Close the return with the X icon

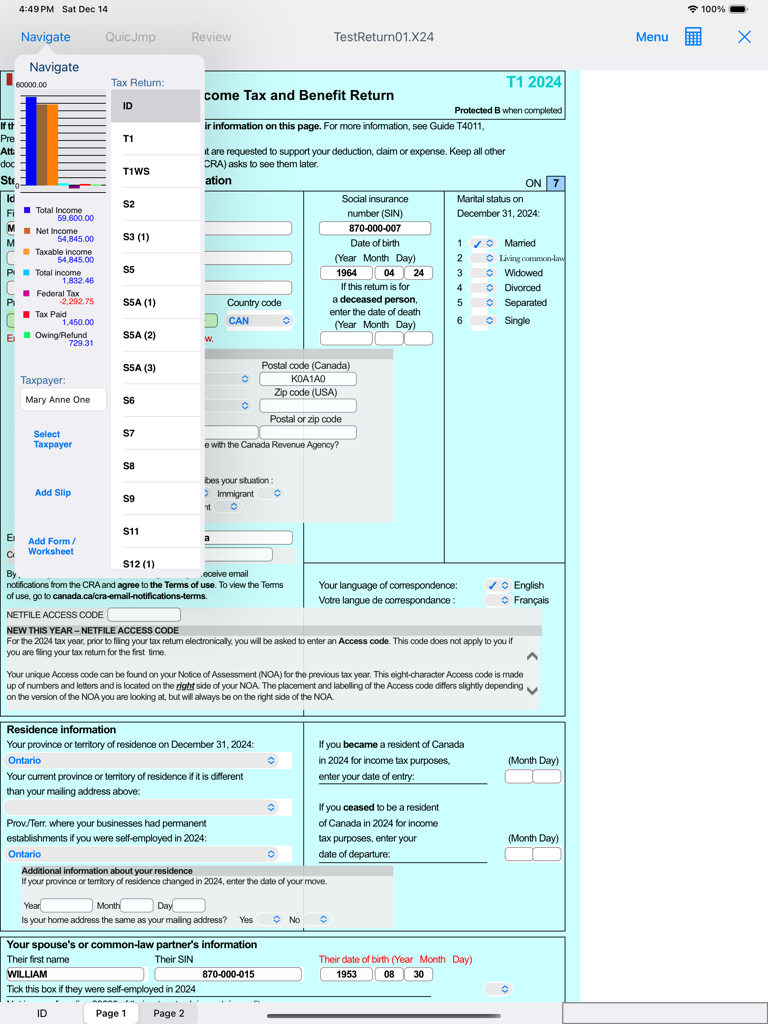click(x=744, y=37)
